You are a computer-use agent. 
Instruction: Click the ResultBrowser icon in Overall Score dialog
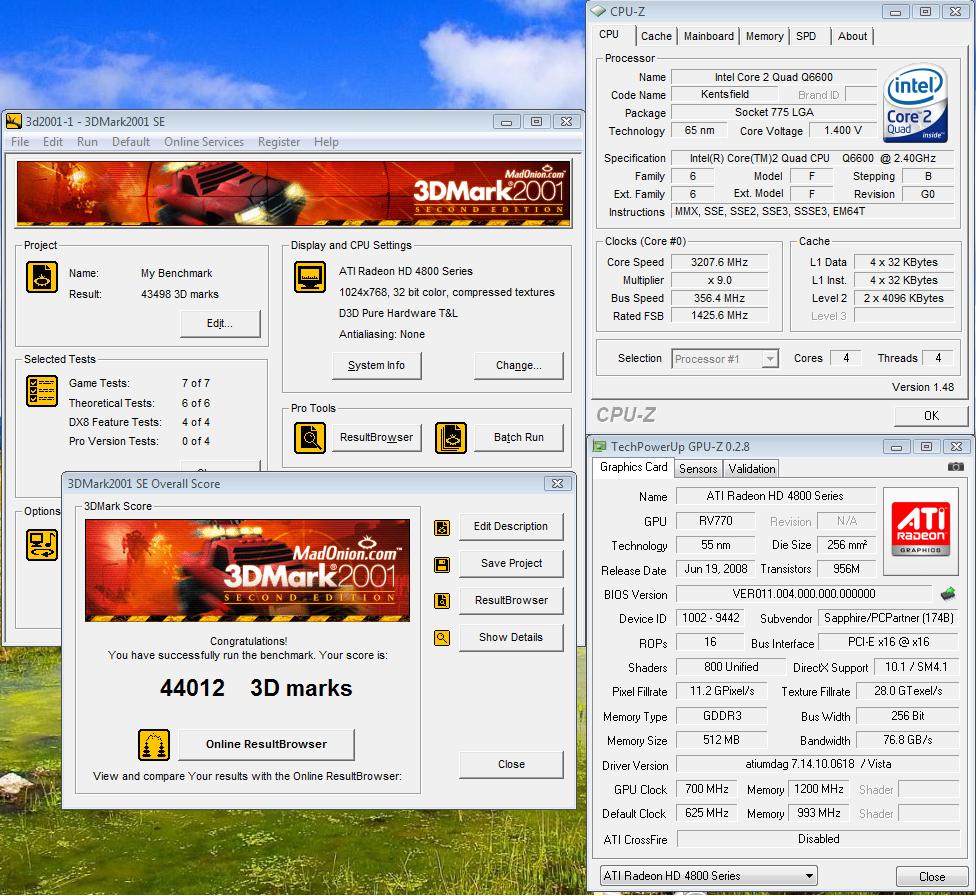(442, 601)
